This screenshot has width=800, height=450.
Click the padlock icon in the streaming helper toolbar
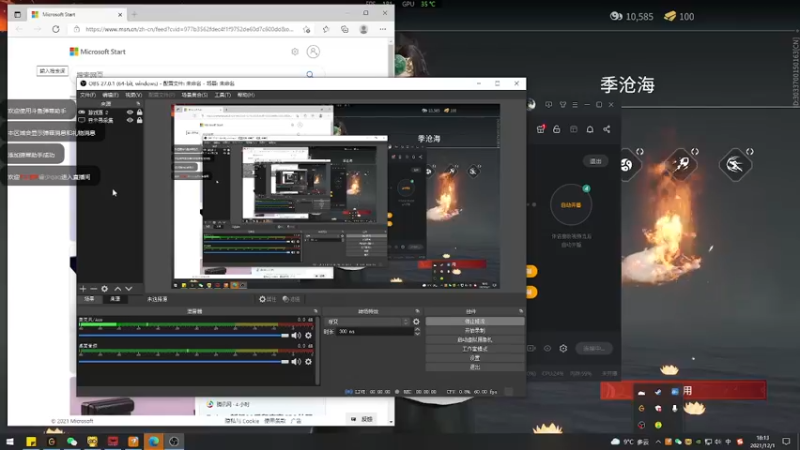pyautogui.click(x=557, y=129)
